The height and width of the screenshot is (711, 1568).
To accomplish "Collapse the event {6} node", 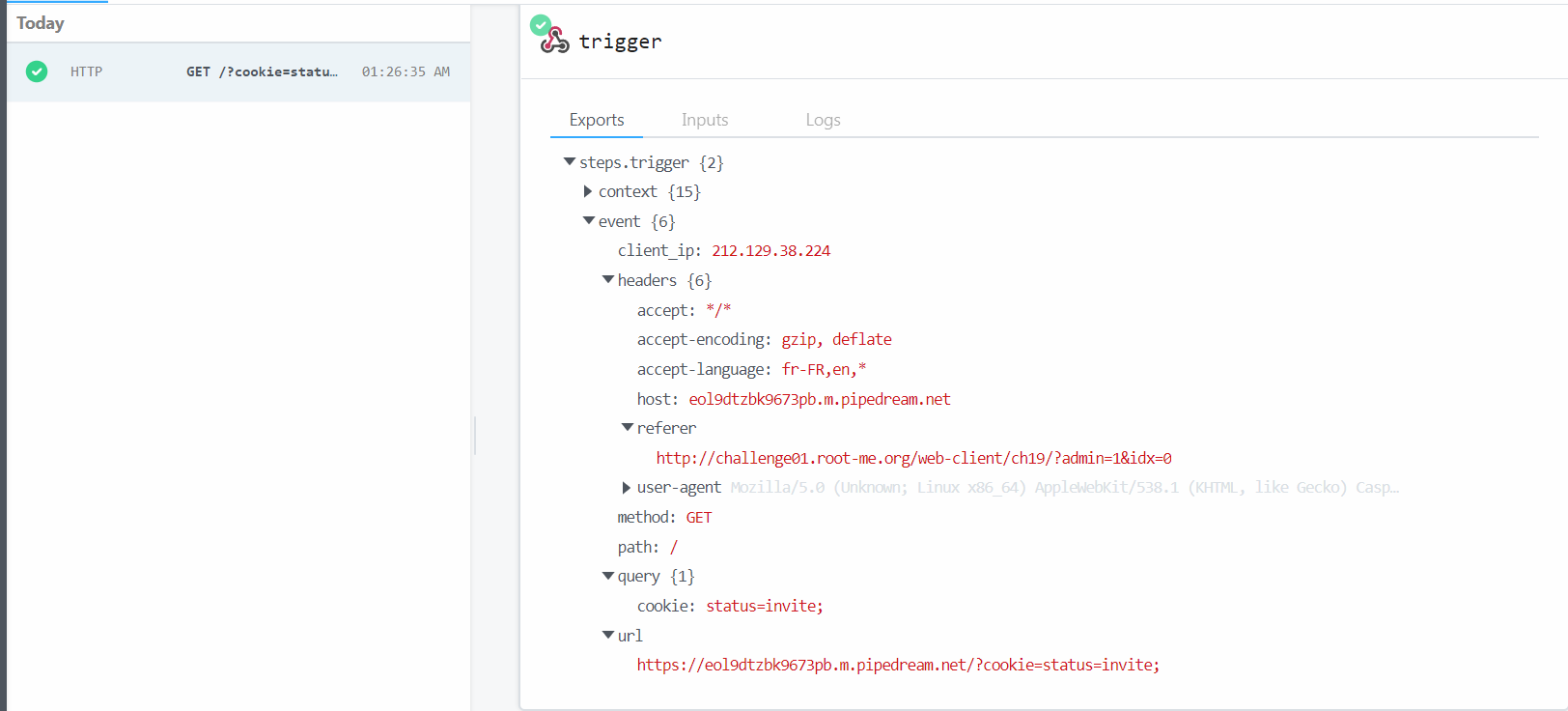I will (589, 221).
